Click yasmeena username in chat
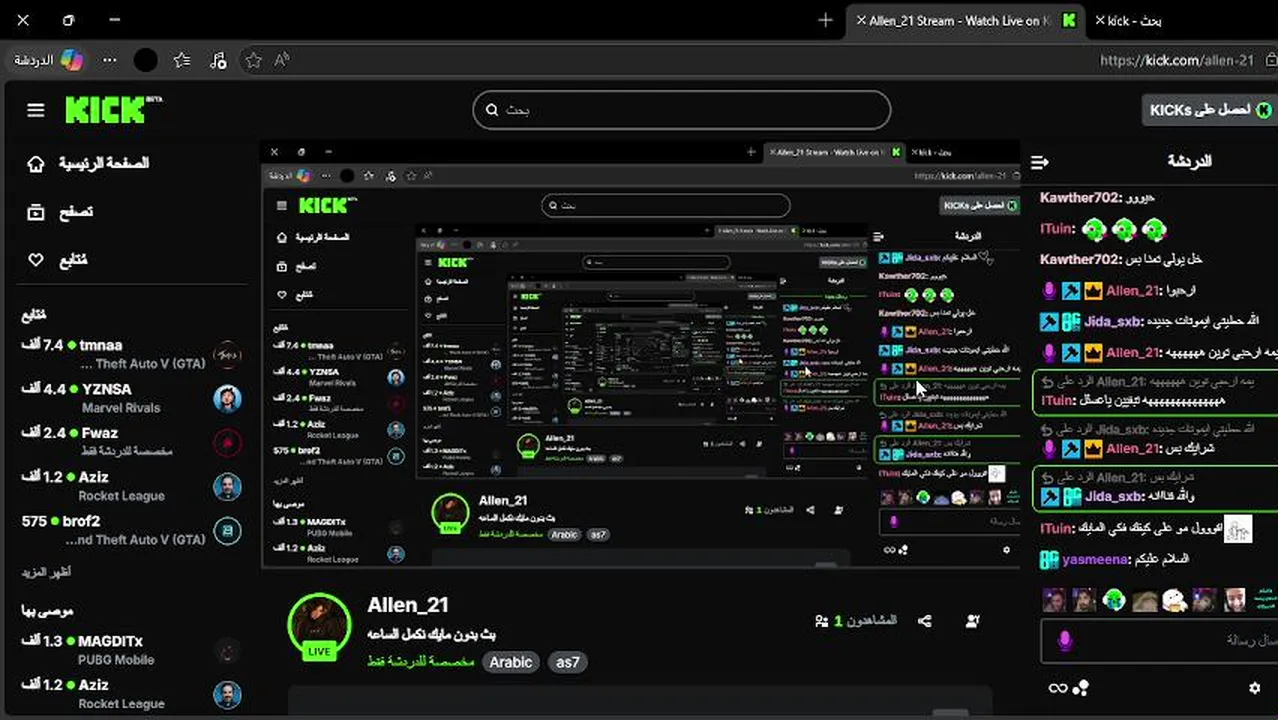 (1095, 560)
